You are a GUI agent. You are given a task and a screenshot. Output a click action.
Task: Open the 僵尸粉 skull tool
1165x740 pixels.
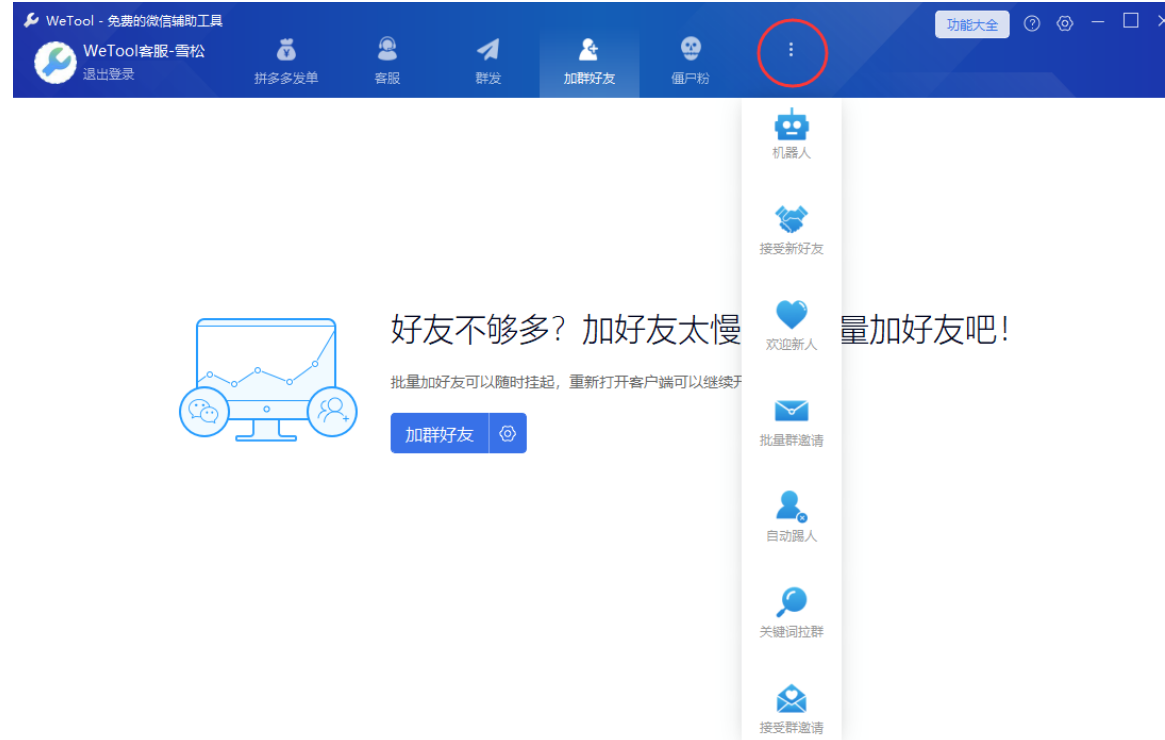coord(690,61)
